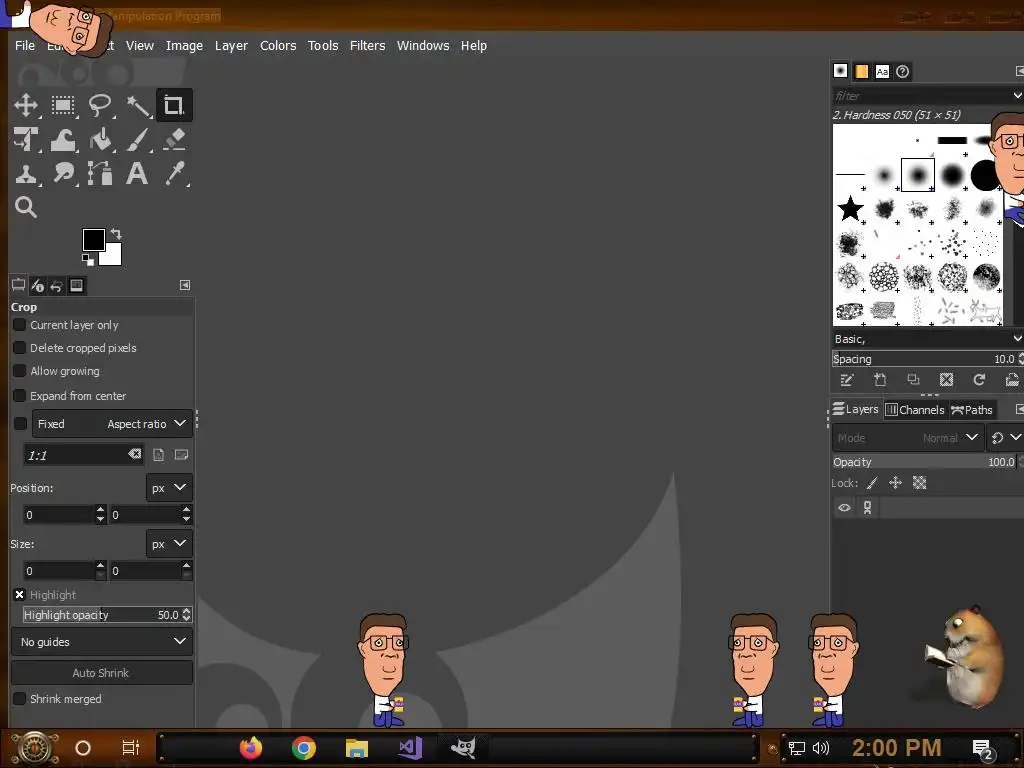Screen dimensions: 1024x768
Task: Select the Bucket Fill tool
Action: [100, 140]
